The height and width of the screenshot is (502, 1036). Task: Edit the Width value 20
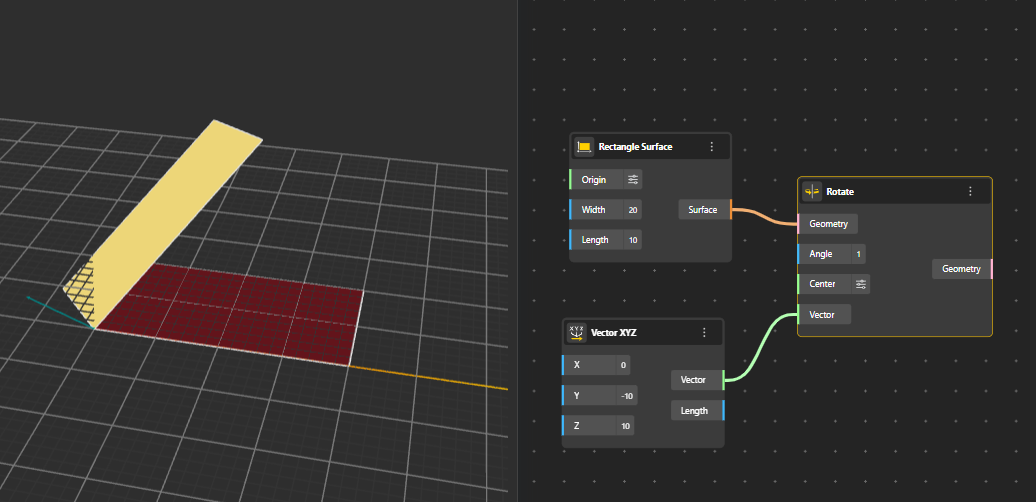633,210
